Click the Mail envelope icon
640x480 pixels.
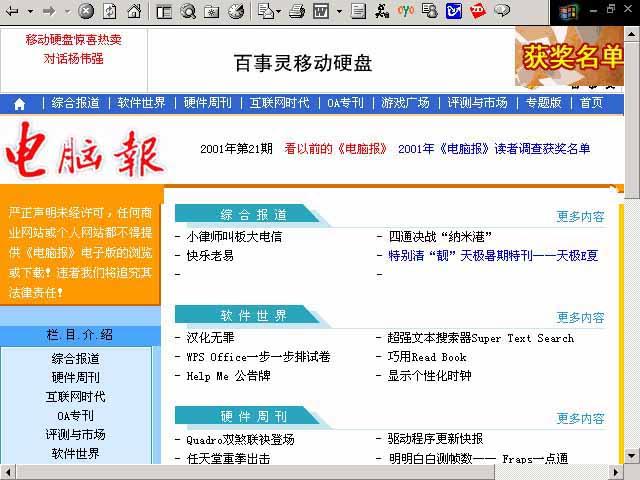click(265, 11)
